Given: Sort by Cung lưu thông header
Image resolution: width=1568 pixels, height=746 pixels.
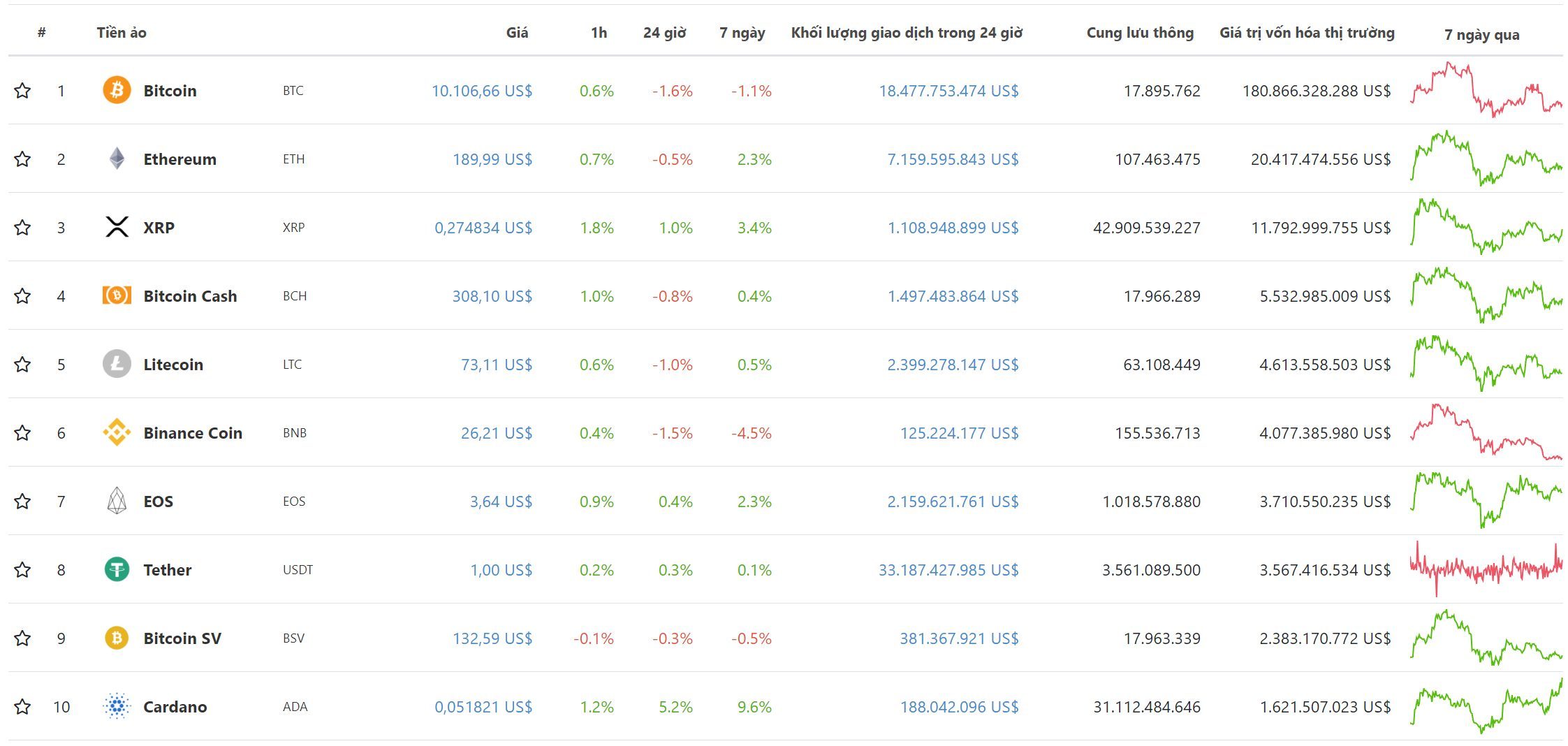Looking at the screenshot, I should click(x=1140, y=33).
